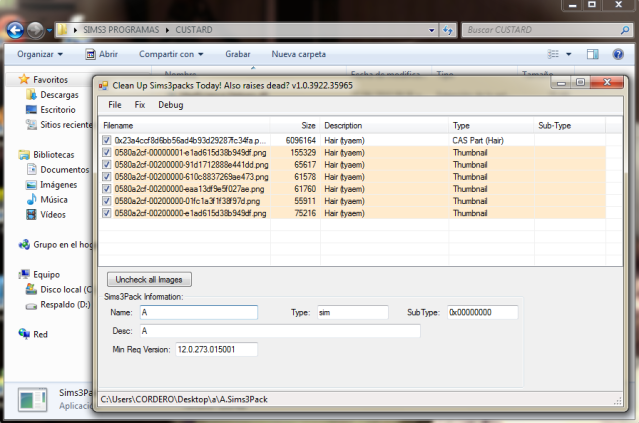This screenshot has width=639, height=423.
Task: Click the Min Req Version input field
Action: pyautogui.click(x=215, y=349)
